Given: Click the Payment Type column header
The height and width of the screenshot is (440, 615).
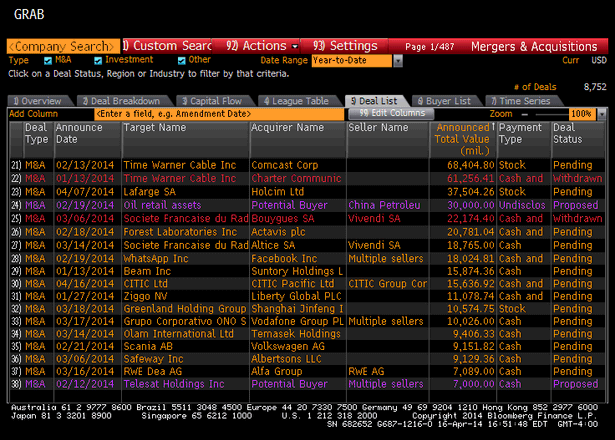Looking at the screenshot, I should point(524,139).
